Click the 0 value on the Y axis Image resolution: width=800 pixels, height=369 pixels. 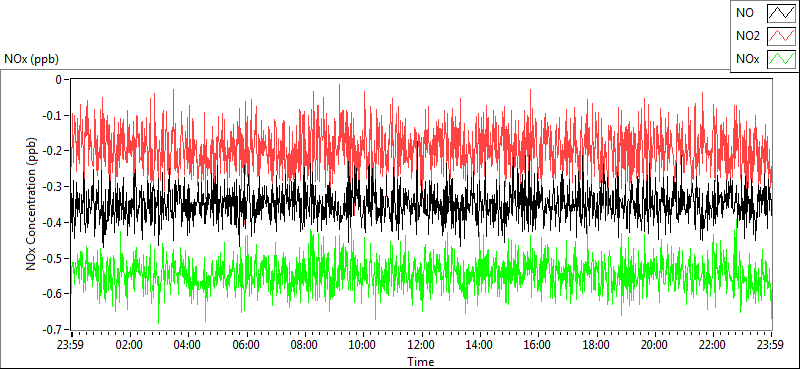coord(59,80)
